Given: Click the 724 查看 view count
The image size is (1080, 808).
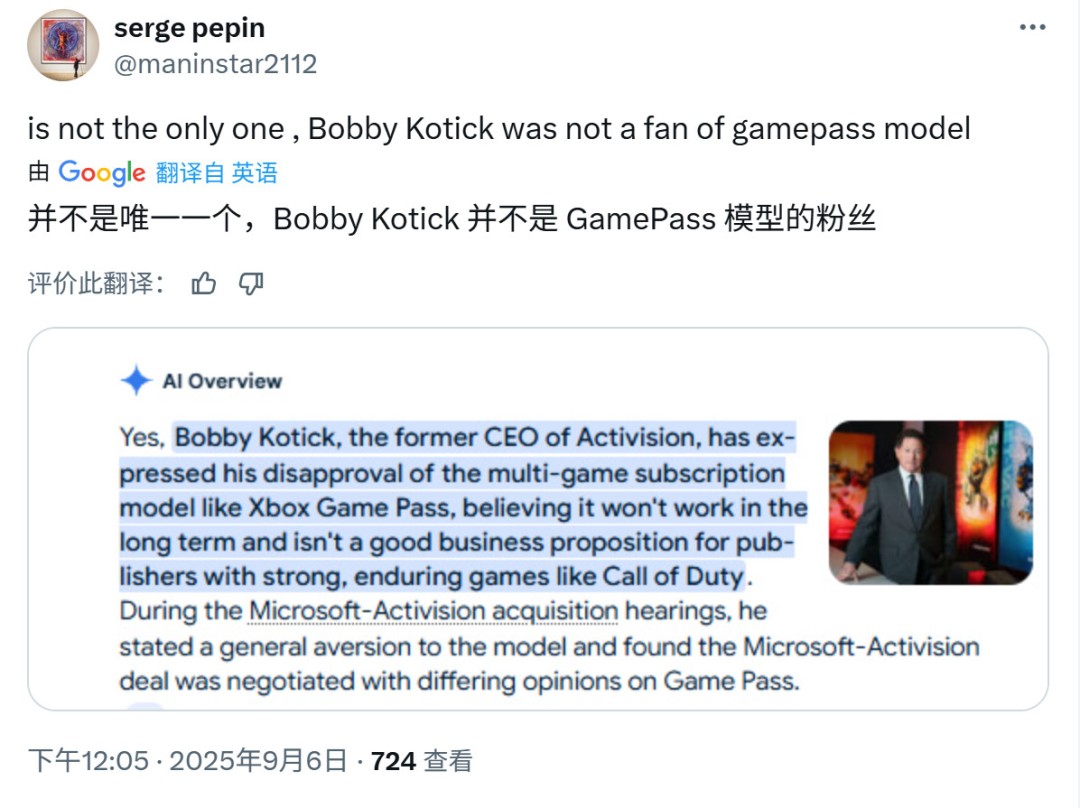Looking at the screenshot, I should [x=421, y=761].
